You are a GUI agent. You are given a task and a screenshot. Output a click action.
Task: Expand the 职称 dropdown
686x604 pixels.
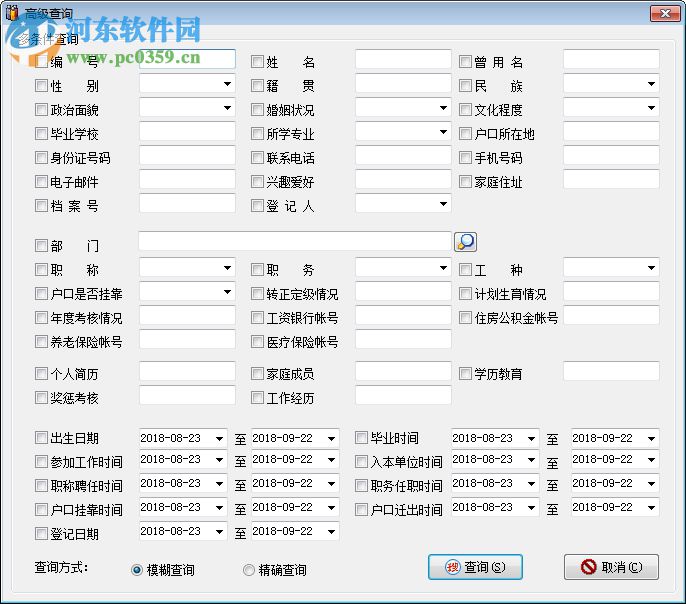tap(227, 268)
